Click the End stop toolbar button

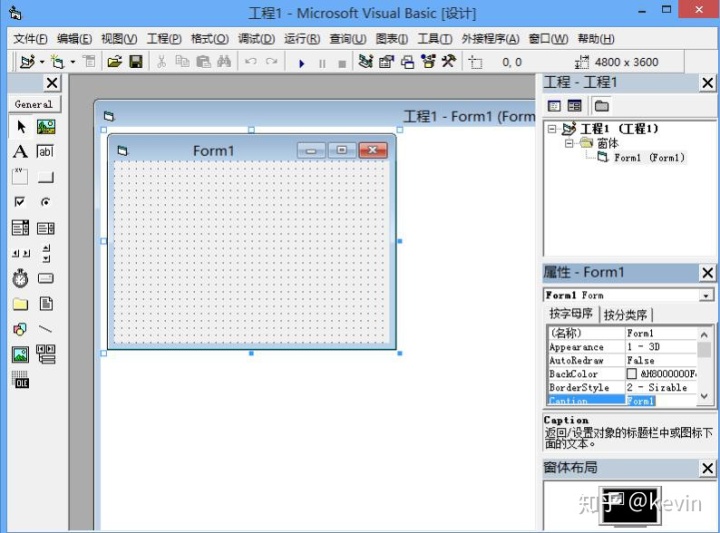coord(342,64)
